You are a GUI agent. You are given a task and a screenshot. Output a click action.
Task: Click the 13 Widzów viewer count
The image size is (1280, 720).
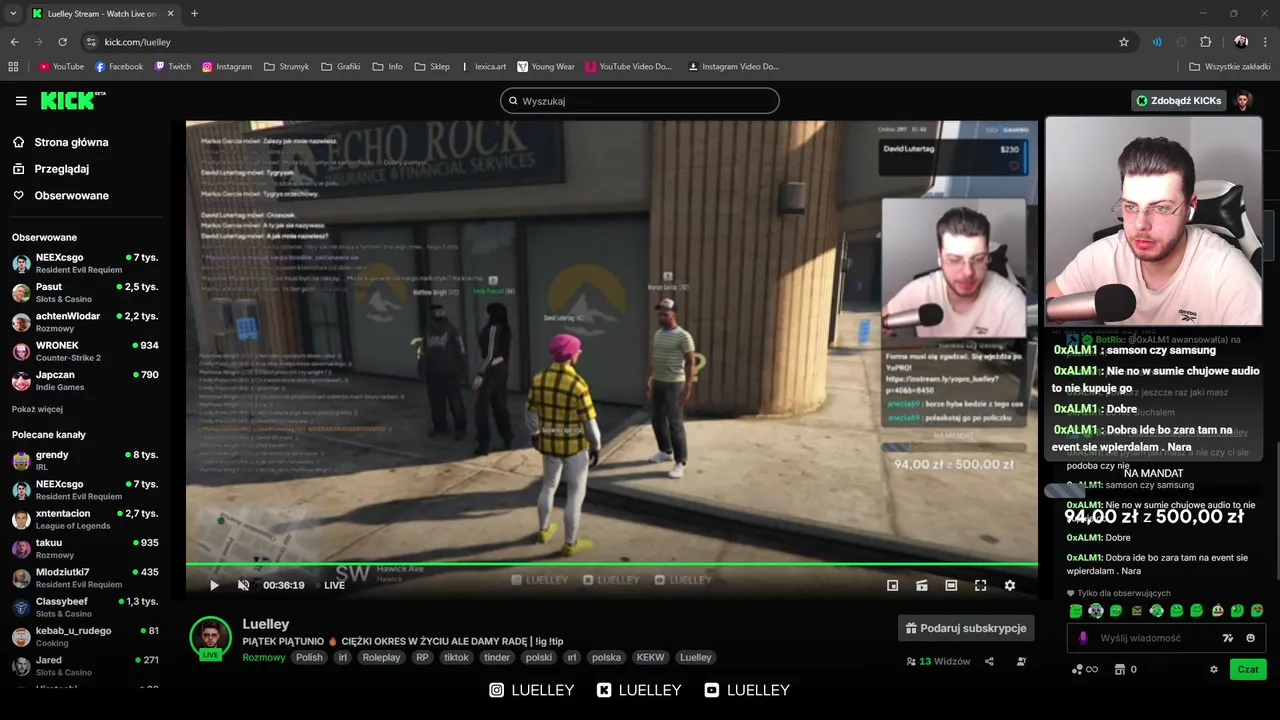pyautogui.click(x=938, y=661)
